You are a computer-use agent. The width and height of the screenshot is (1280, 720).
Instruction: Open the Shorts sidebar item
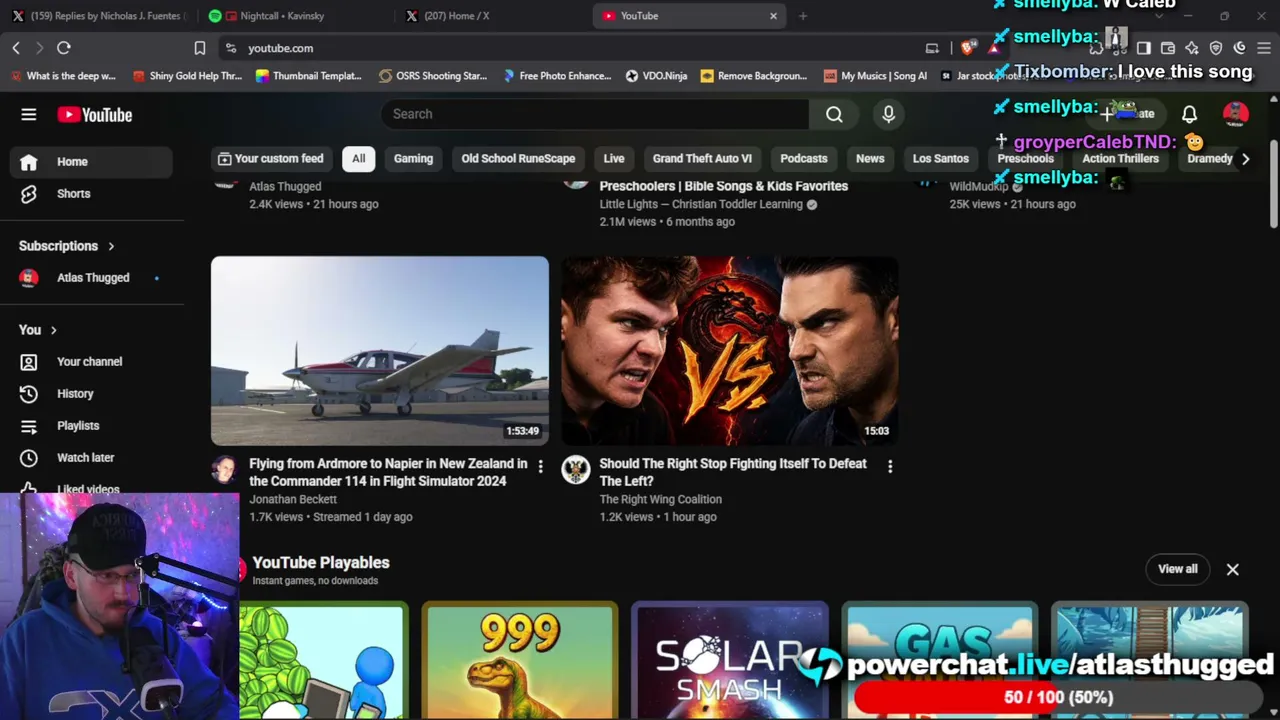point(92,194)
